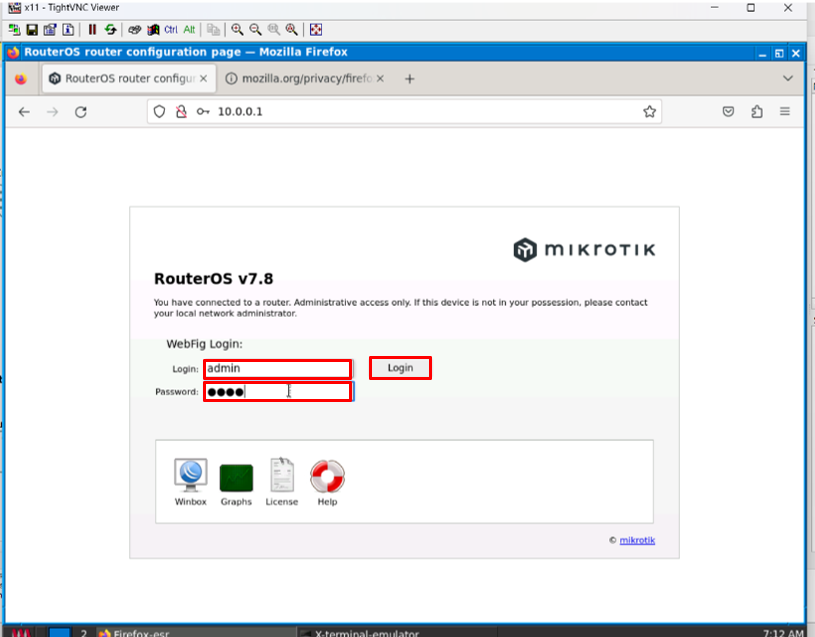This screenshot has width=815, height=637.
Task: Follow the mikrotik copyright link
Action: click(x=637, y=541)
